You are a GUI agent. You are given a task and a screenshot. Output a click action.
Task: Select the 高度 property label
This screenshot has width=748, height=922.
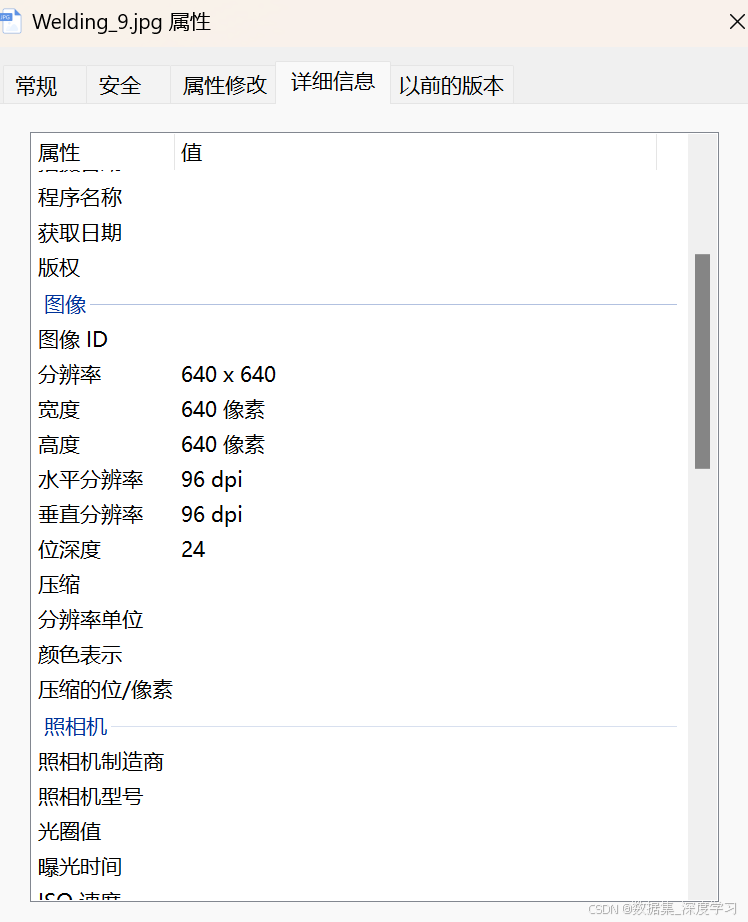click(x=59, y=445)
